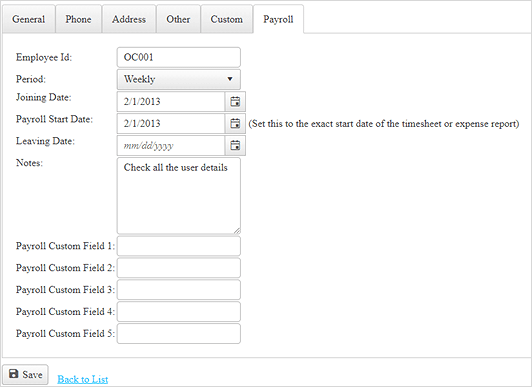Image resolution: width=532 pixels, height=387 pixels.
Task: Click inside the Notes text area
Action: [x=179, y=196]
